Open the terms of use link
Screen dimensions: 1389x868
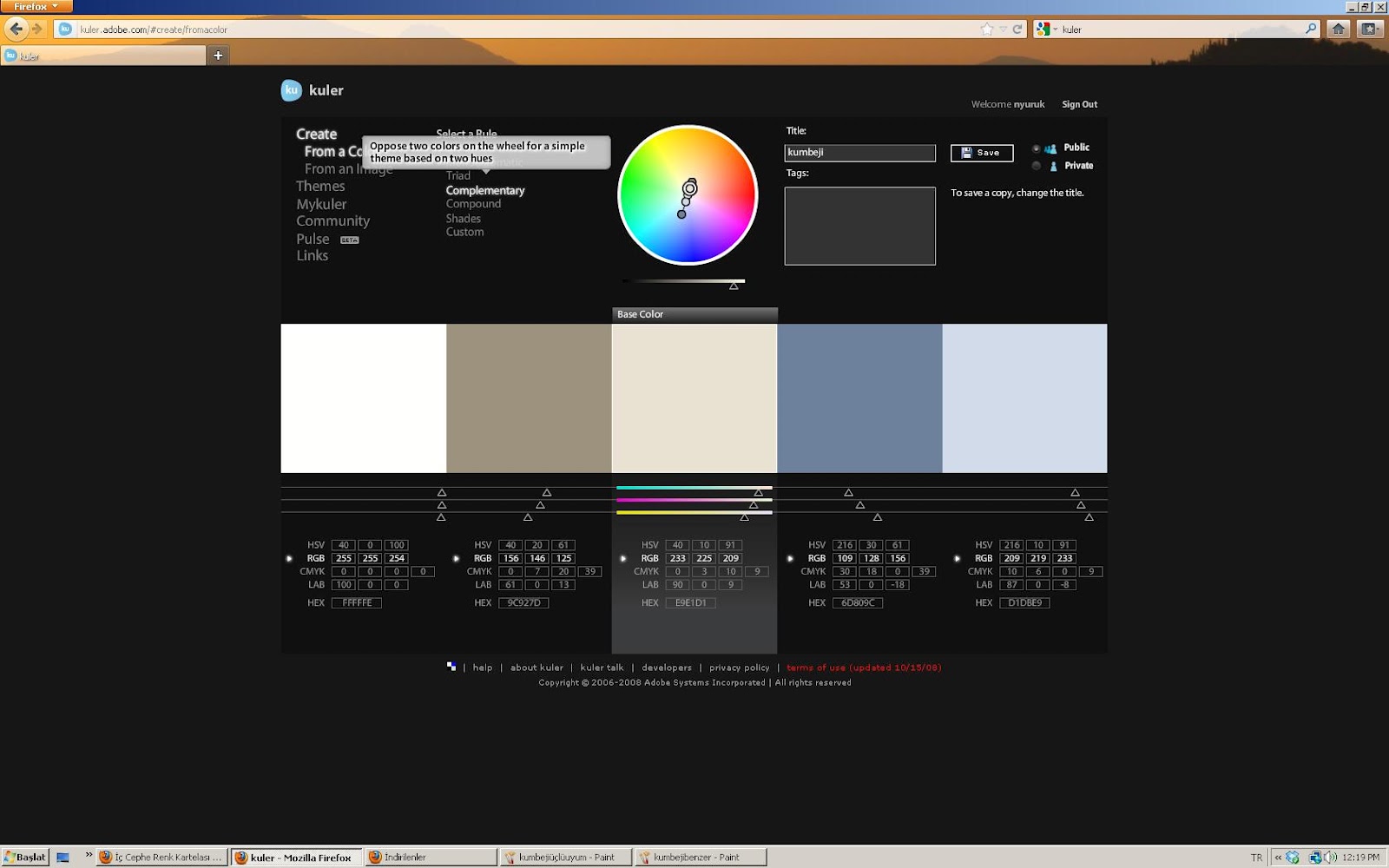point(864,667)
